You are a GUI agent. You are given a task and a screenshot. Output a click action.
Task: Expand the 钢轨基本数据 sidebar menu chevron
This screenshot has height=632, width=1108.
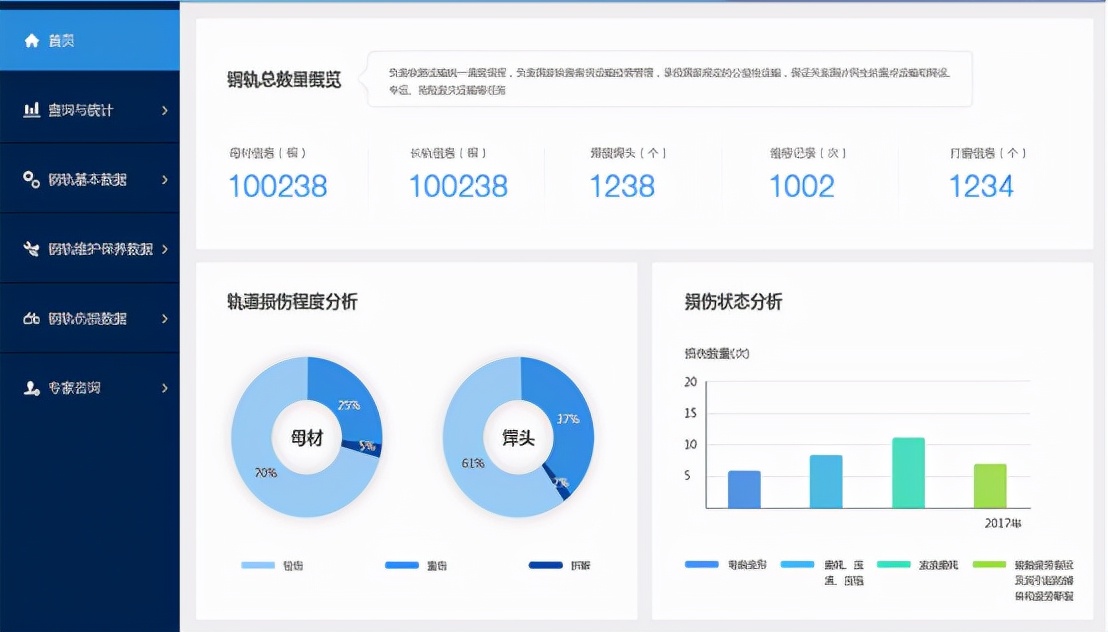(x=165, y=179)
